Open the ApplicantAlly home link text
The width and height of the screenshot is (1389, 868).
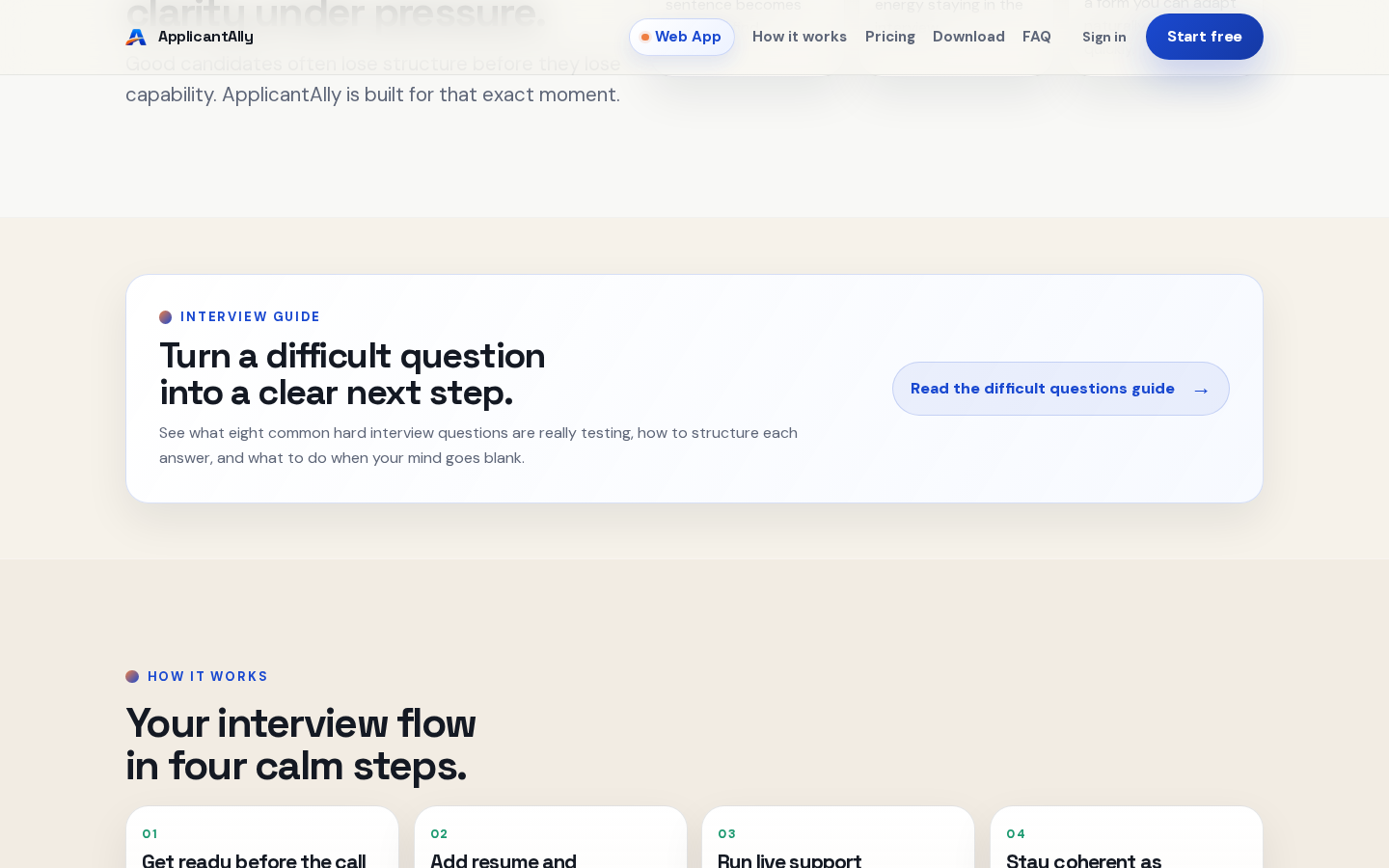pyautogui.click(x=205, y=37)
